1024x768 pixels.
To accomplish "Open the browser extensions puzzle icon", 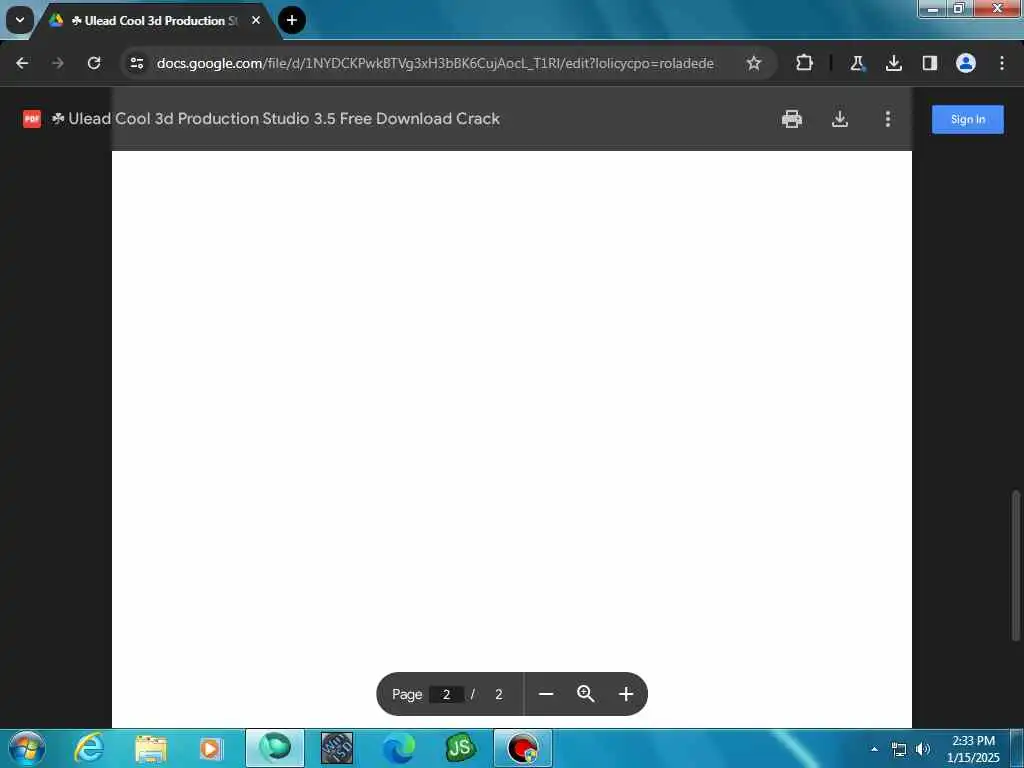I will click(x=805, y=63).
